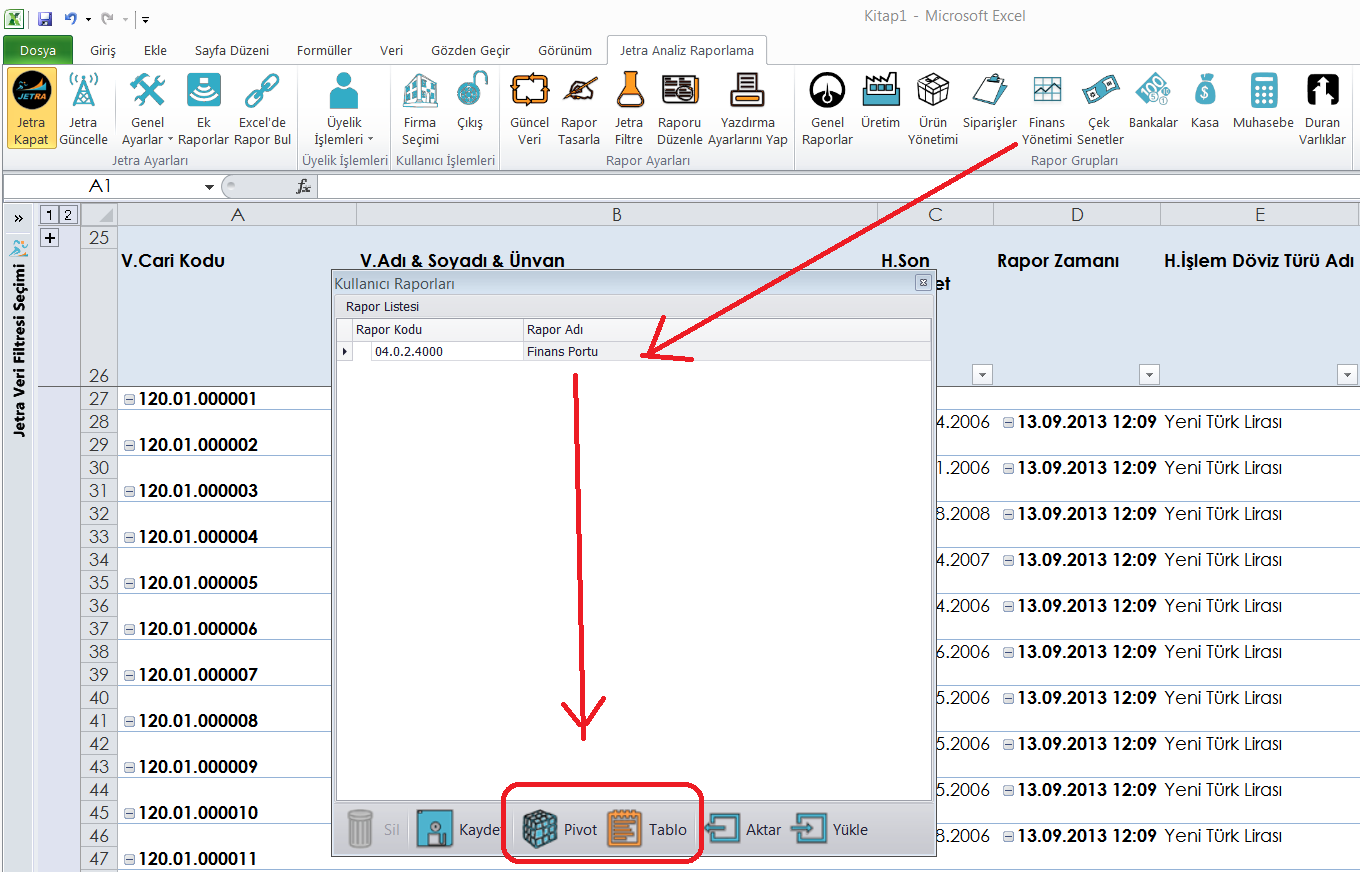Open Bankalar icon
Image resolution: width=1360 pixels, height=872 pixels.
[1152, 91]
